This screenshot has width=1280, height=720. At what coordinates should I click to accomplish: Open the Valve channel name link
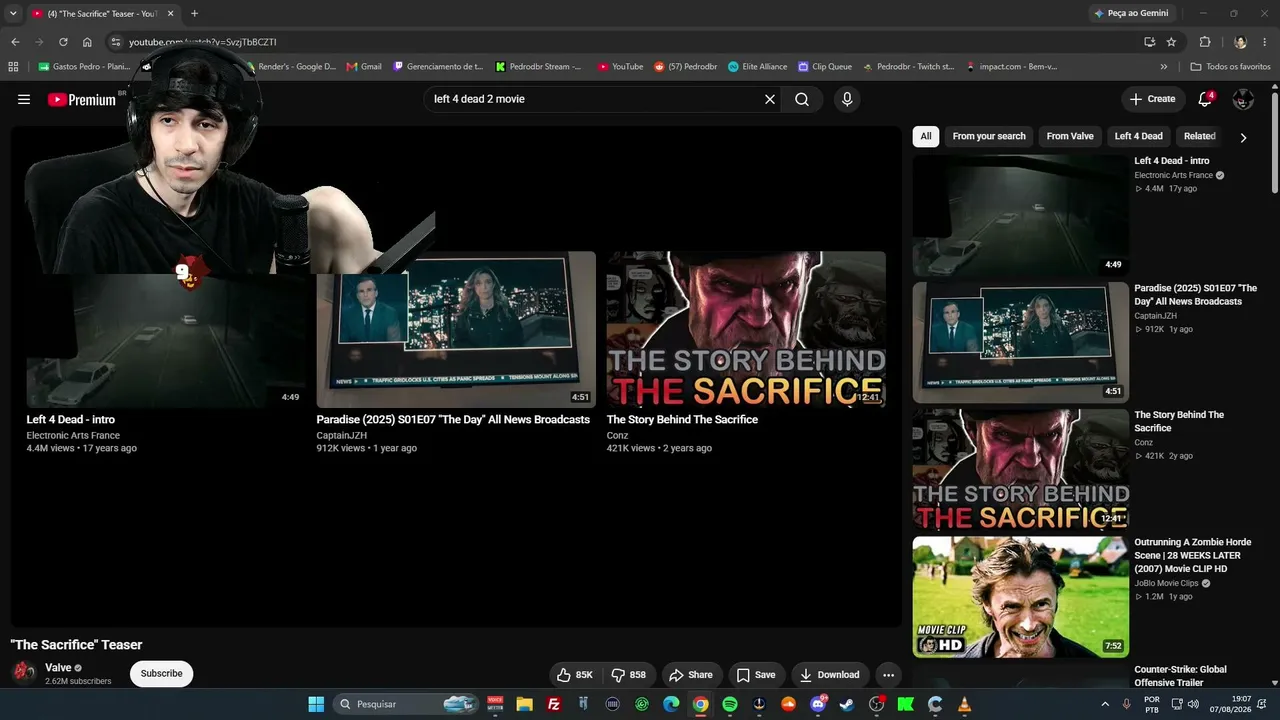[x=58, y=668]
